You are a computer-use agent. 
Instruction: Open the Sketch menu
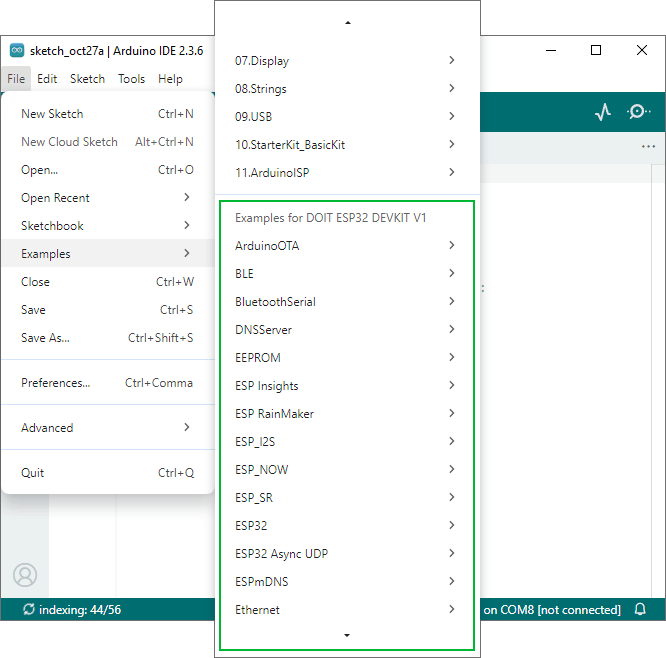[87, 79]
